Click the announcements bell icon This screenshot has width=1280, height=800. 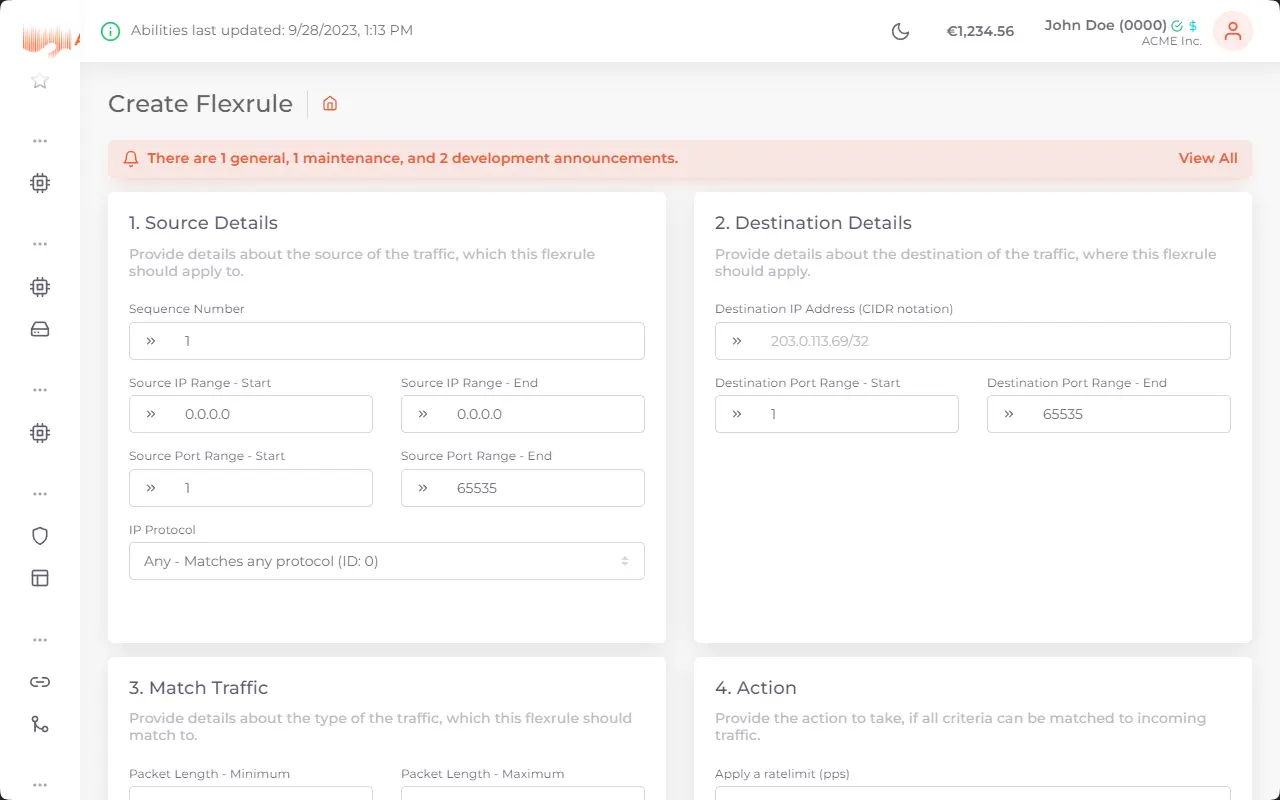pyautogui.click(x=131, y=158)
